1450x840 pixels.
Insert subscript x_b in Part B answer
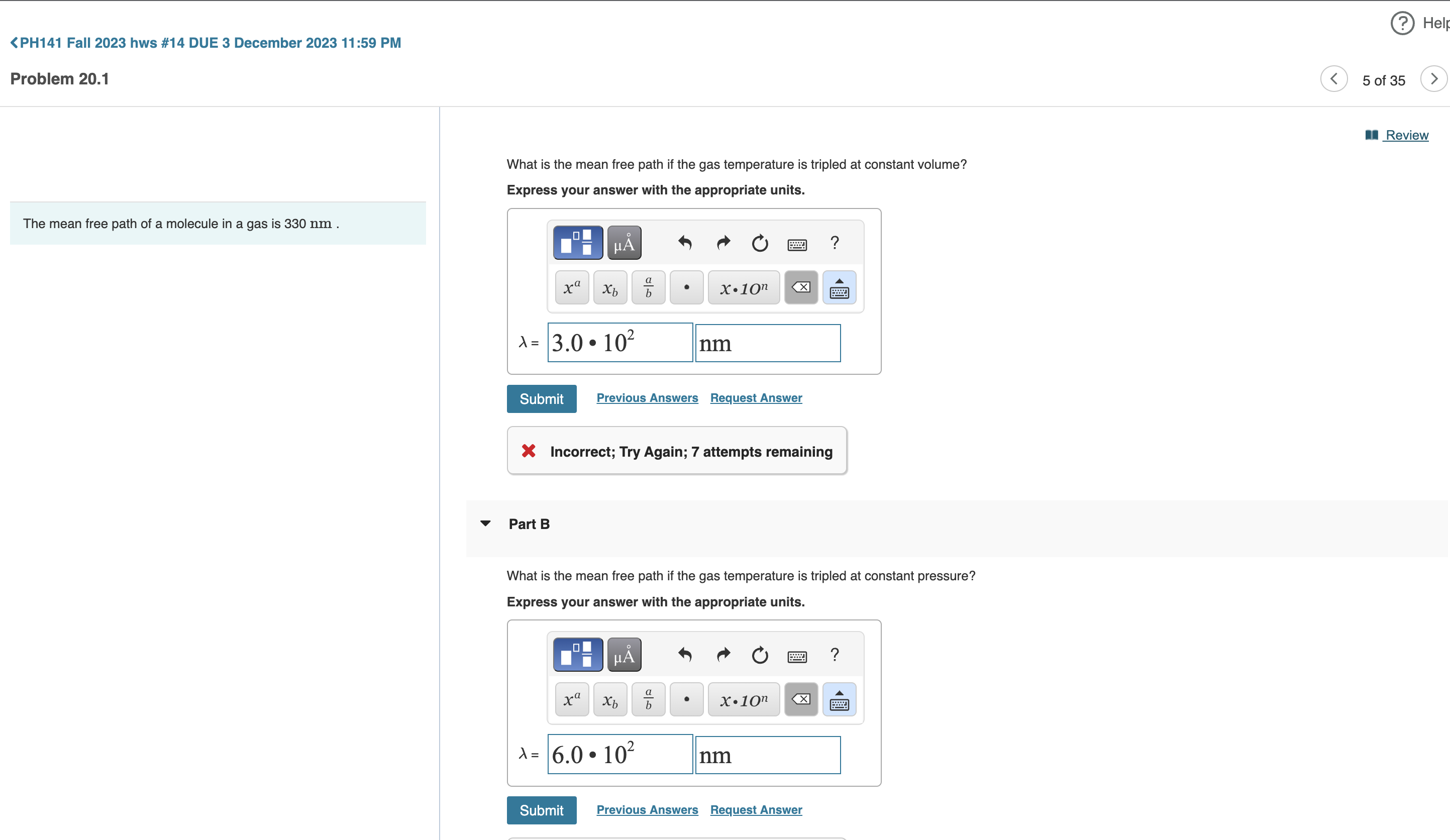point(610,699)
